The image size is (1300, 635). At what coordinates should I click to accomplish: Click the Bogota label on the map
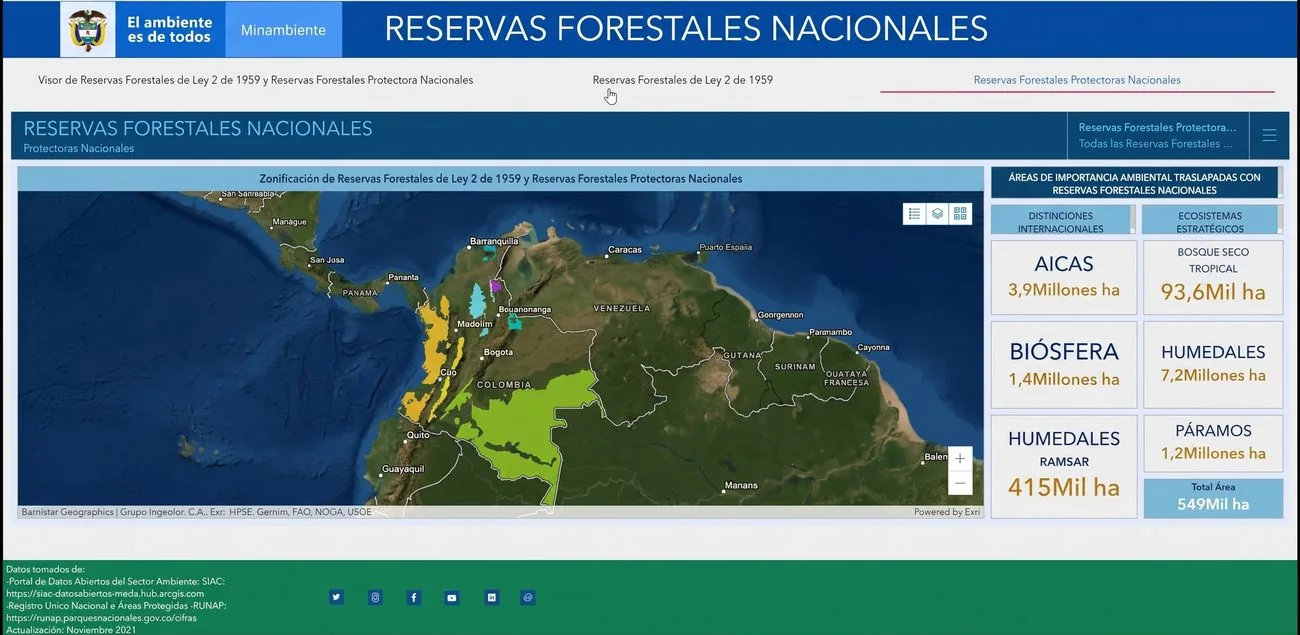pos(498,353)
